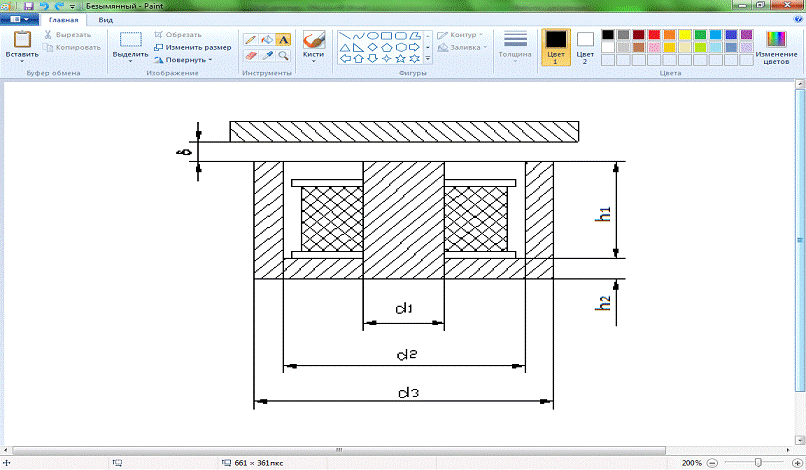Switch to the Вид tab
This screenshot has width=806, height=470.
[105, 19]
